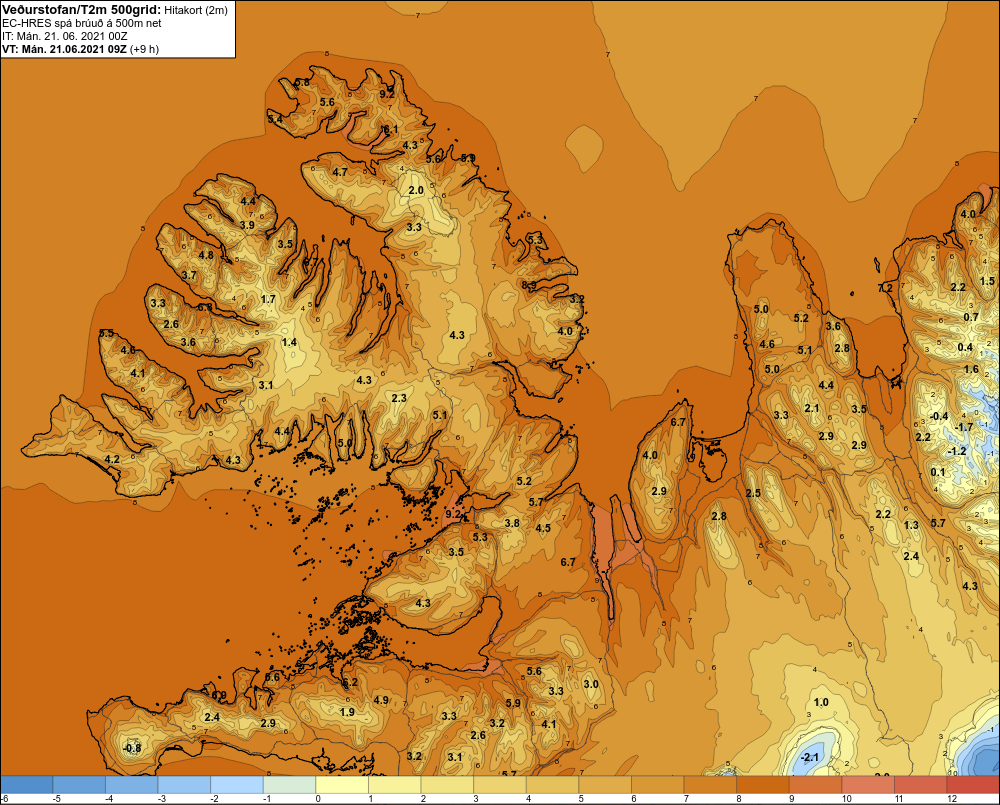This screenshot has height=805, width=1000.
Task: Click the valid time line "VT: Mán. 21.06.2021 09Z"
Action: [64, 49]
